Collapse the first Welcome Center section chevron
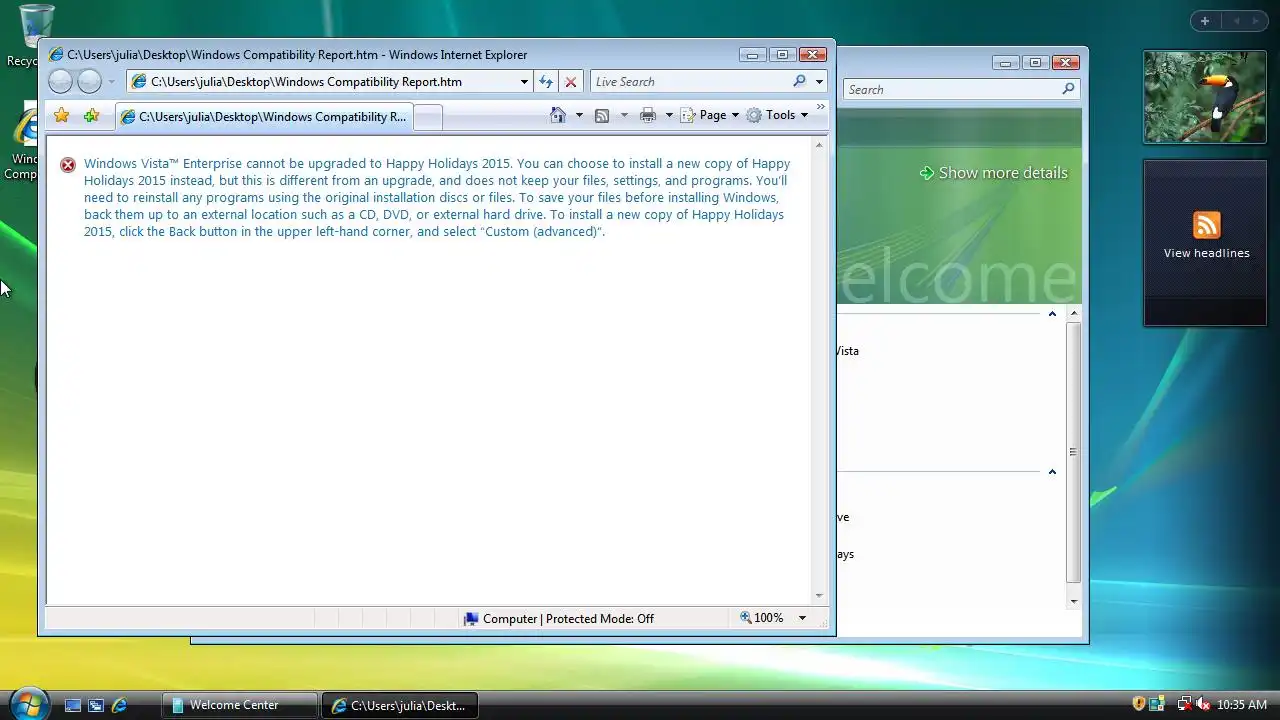 coord(1052,314)
